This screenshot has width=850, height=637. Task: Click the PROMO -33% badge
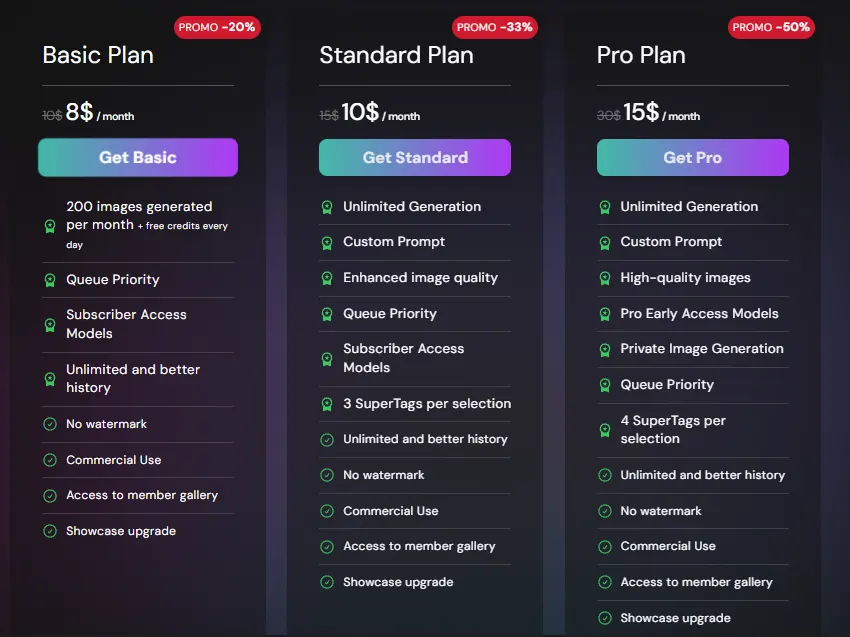[494, 27]
